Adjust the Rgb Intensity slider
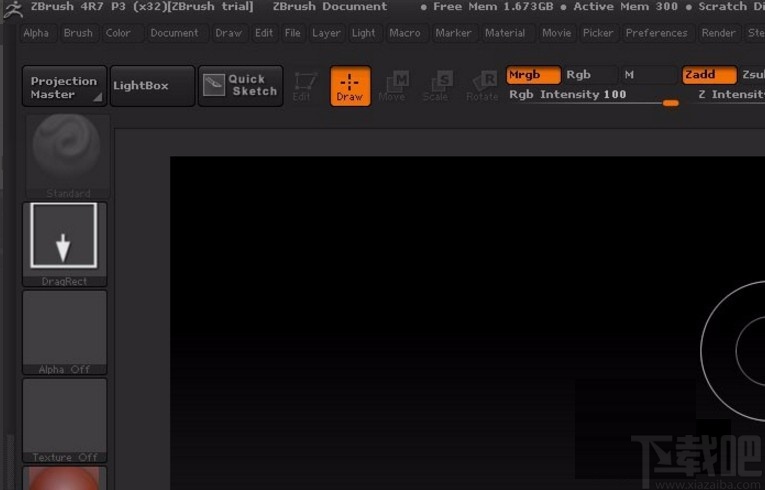This screenshot has width=765, height=490. [593, 96]
